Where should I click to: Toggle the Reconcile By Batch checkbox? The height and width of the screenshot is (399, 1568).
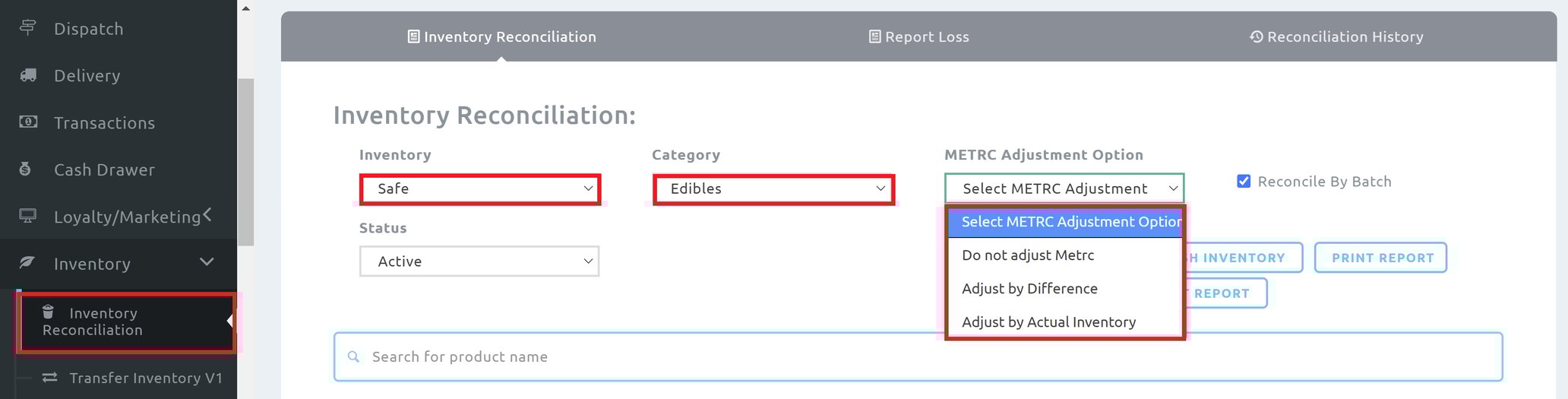[1244, 181]
